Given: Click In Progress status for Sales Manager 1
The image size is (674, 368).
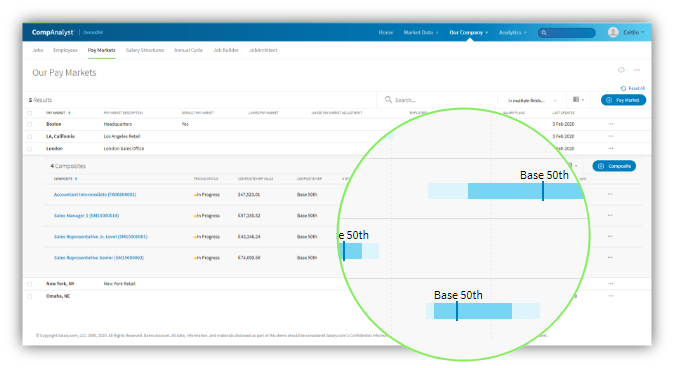Looking at the screenshot, I should (x=207, y=216).
